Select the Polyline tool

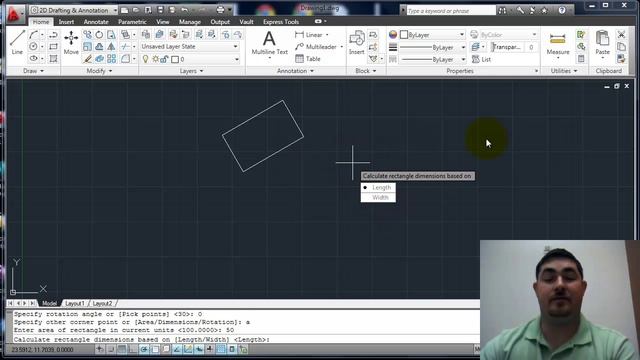[53, 35]
